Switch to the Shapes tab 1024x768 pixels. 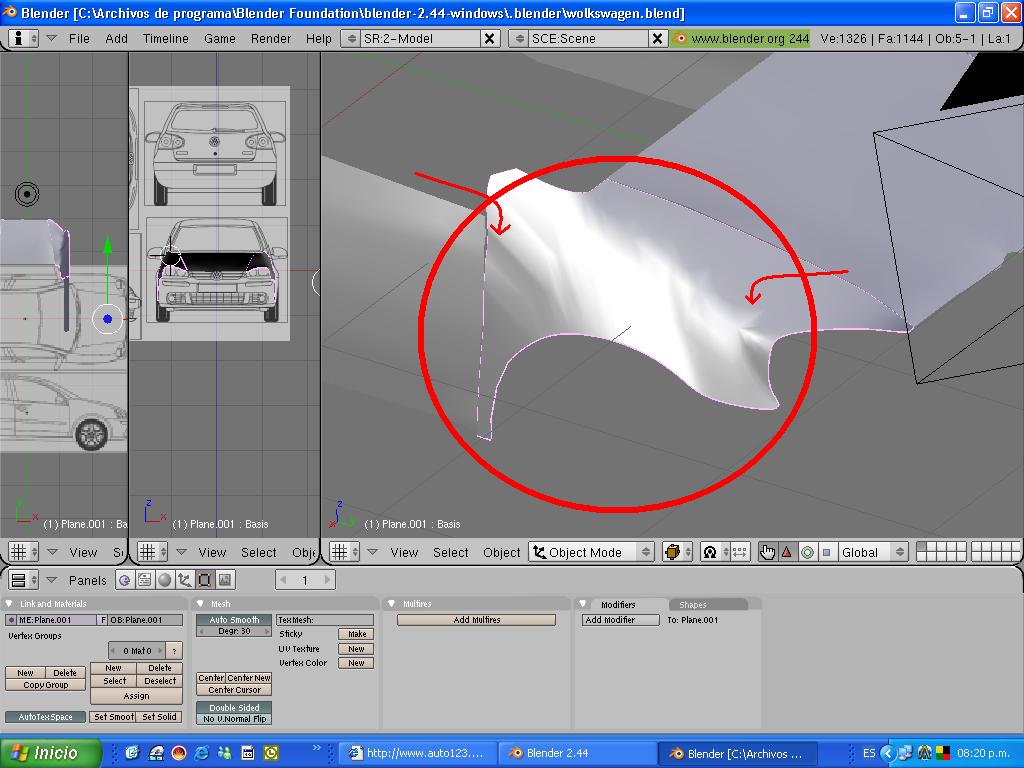tap(693, 605)
